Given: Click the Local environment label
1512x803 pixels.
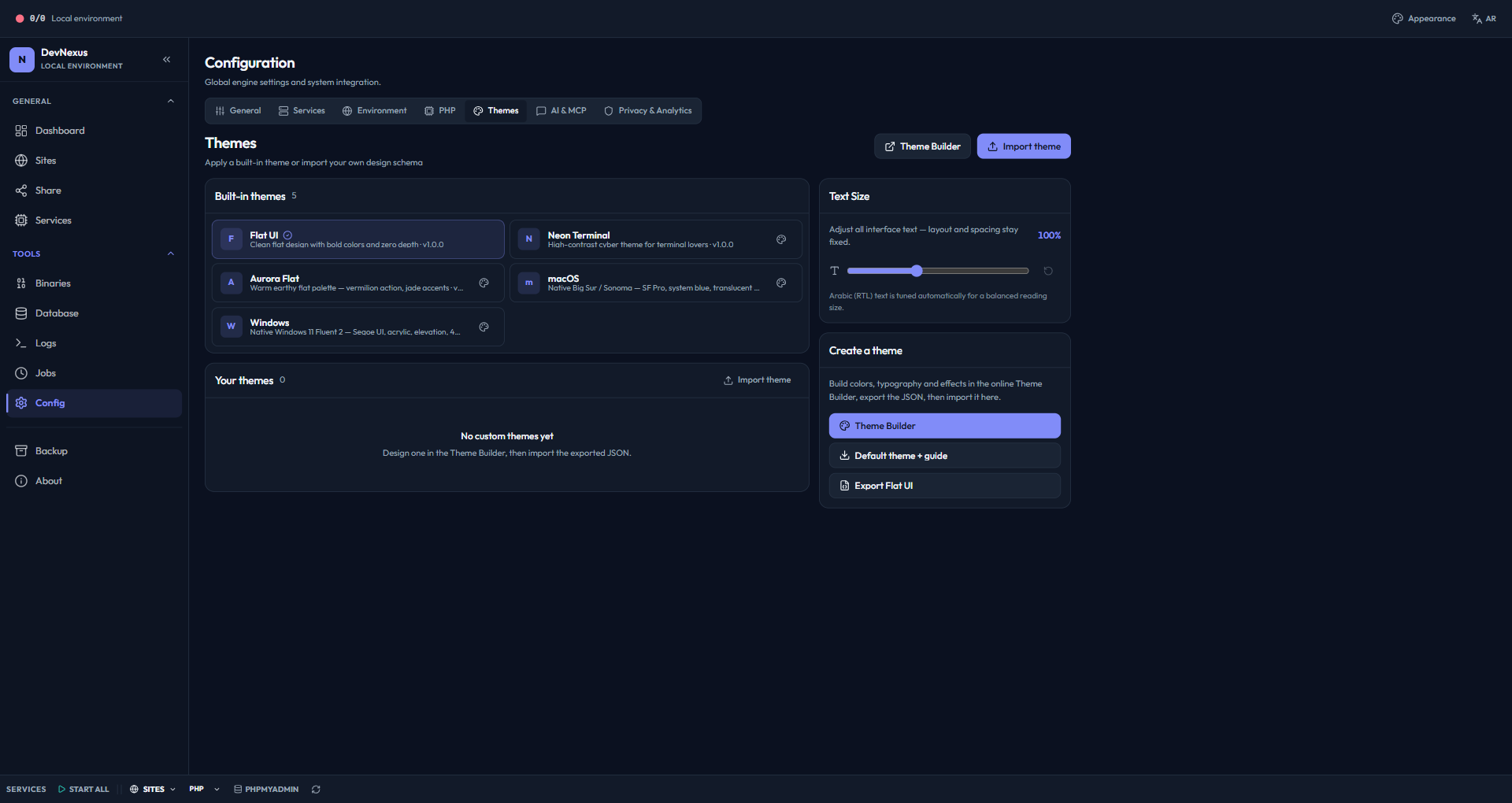Looking at the screenshot, I should (x=87, y=18).
